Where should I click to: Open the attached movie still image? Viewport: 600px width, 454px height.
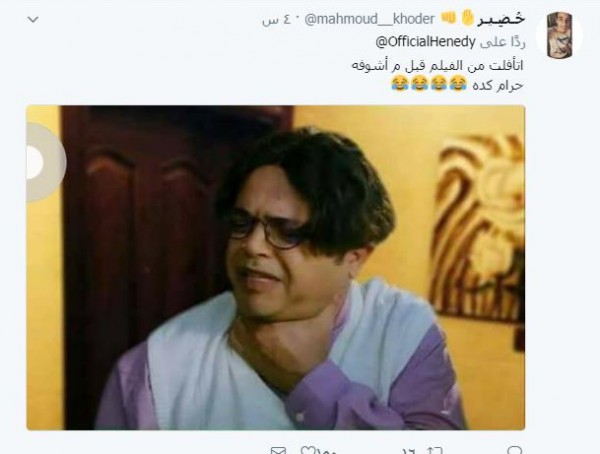pyautogui.click(x=276, y=268)
